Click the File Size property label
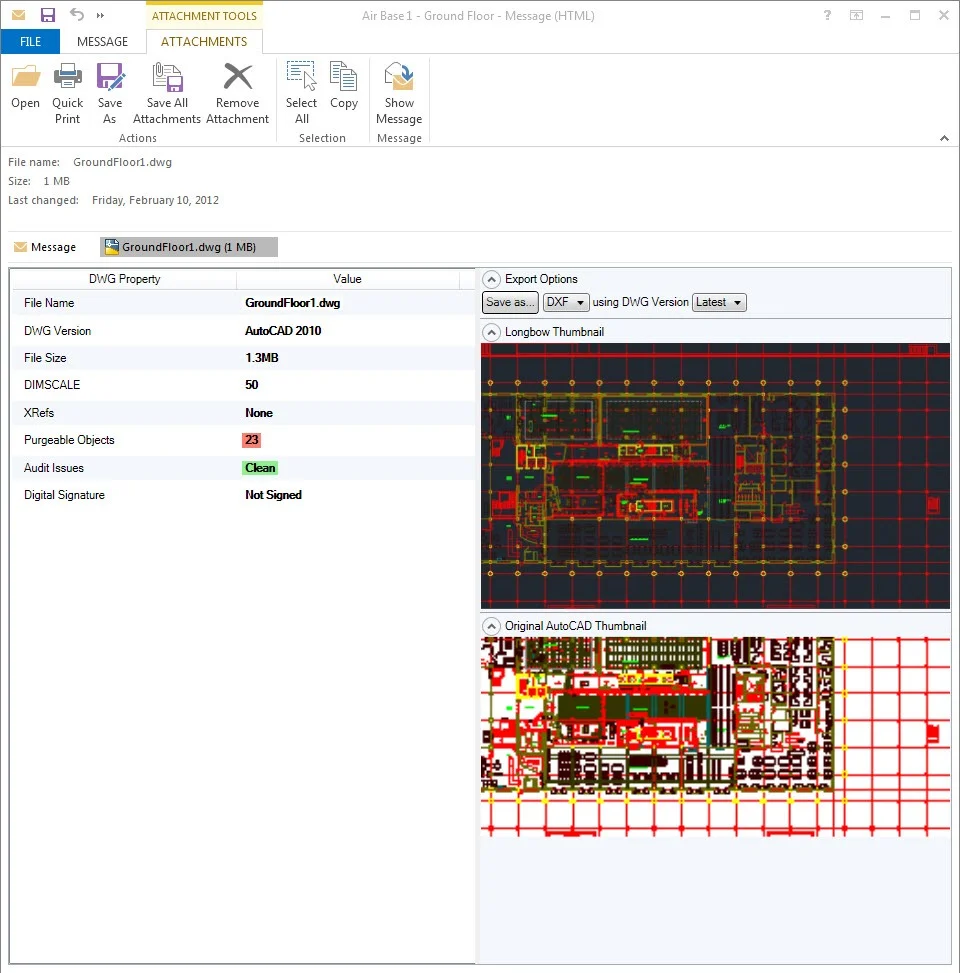Image resolution: width=960 pixels, height=973 pixels. (x=45, y=358)
